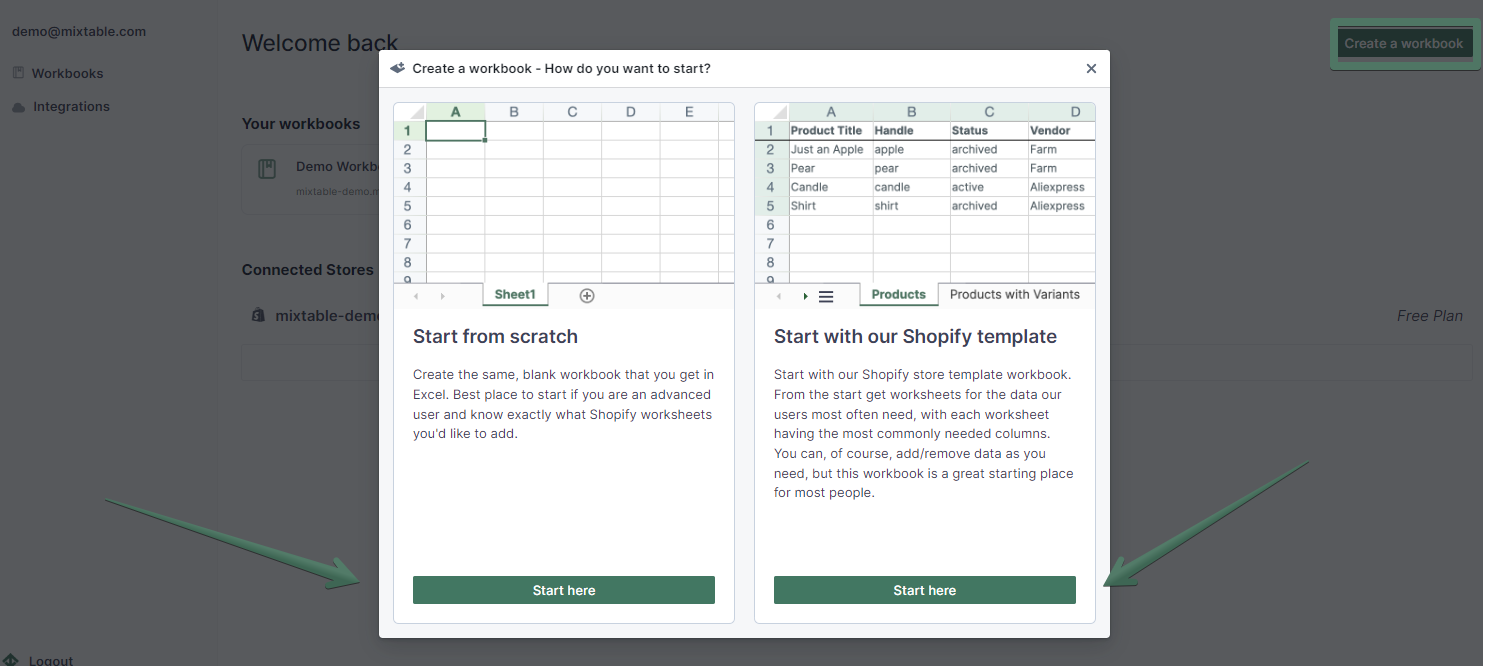Image resolution: width=1486 pixels, height=666 pixels.
Task: Click row 5 header in blank preview
Action: coord(410,206)
